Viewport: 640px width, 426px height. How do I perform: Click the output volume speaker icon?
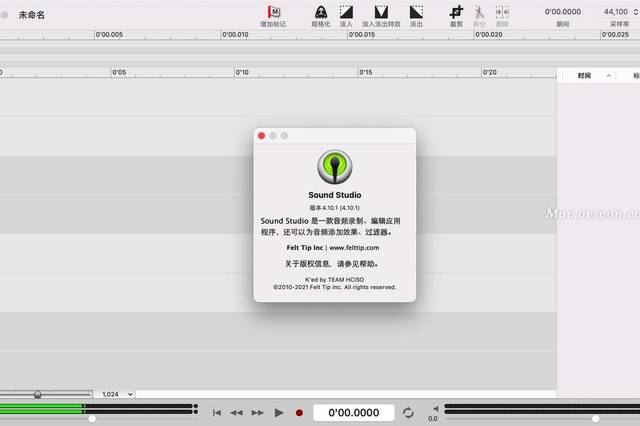tap(436, 408)
